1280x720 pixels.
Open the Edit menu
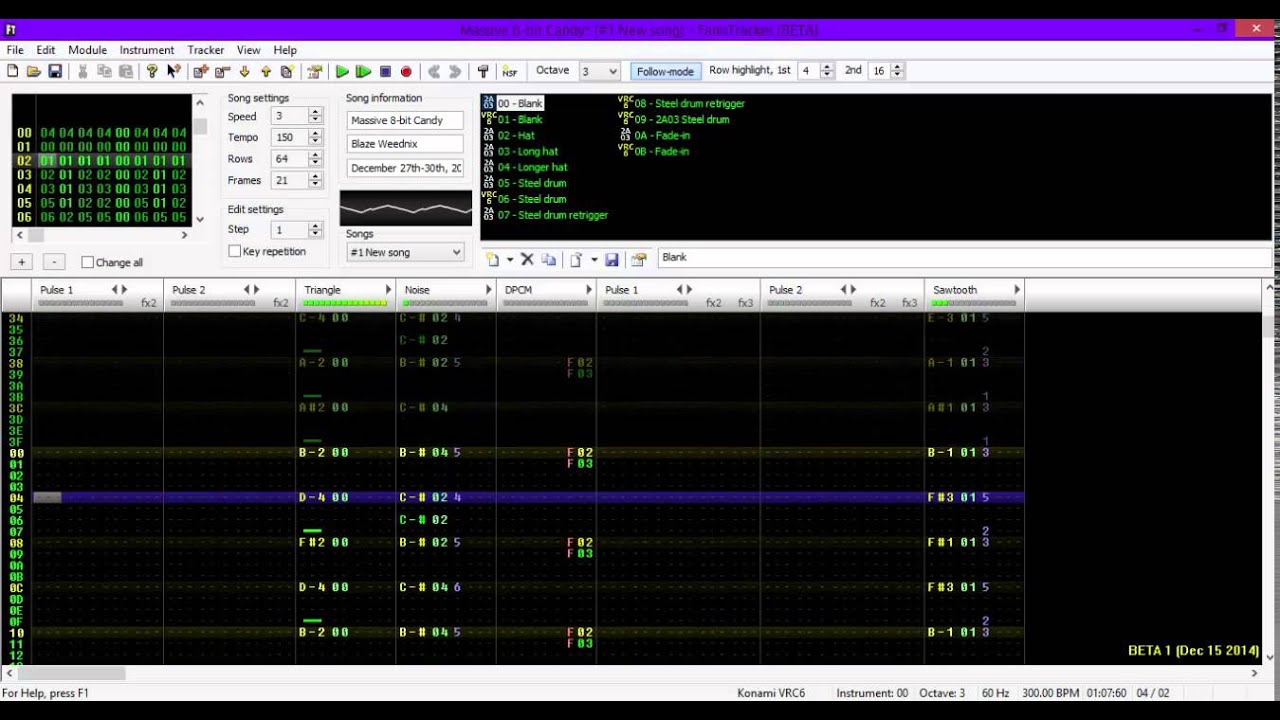coord(46,50)
